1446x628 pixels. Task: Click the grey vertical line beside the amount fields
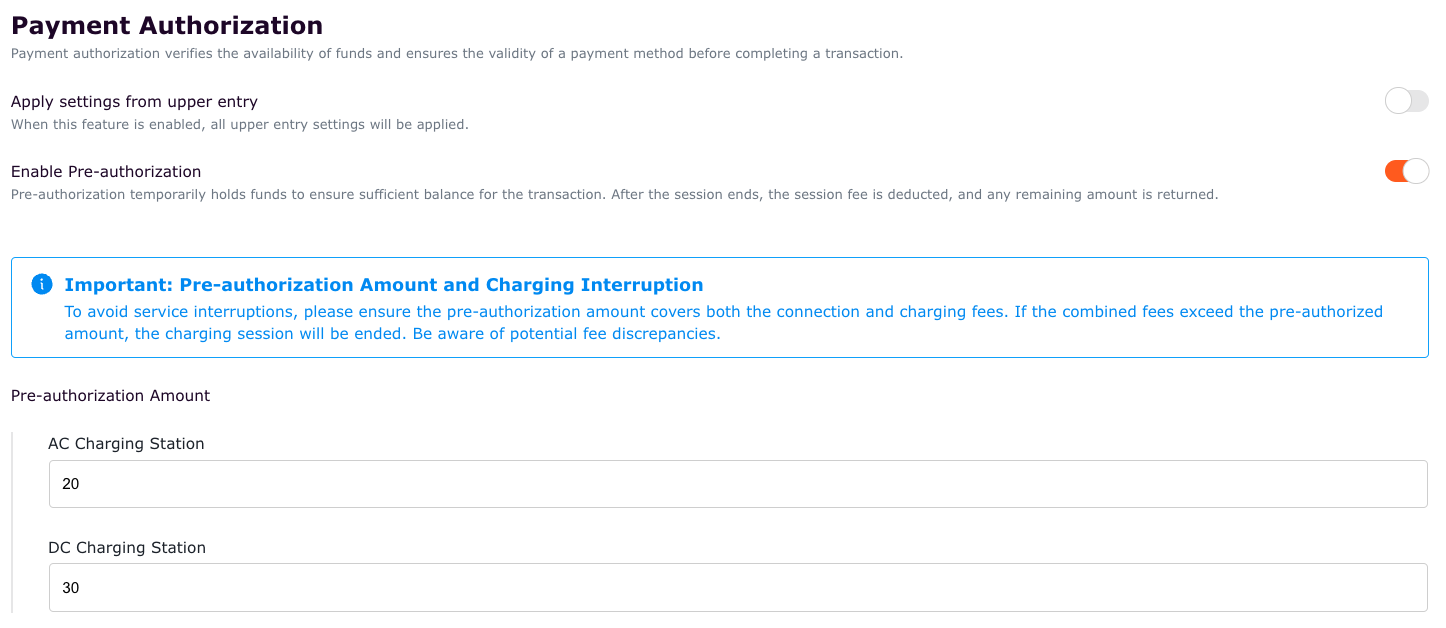[x=12, y=522]
